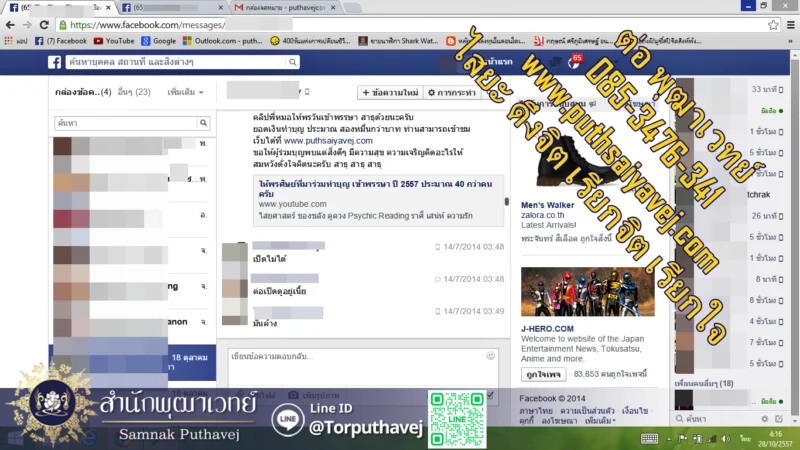800x450 pixels.
Task: Open the apps grid bookmark shortcut
Action: tap(8, 41)
